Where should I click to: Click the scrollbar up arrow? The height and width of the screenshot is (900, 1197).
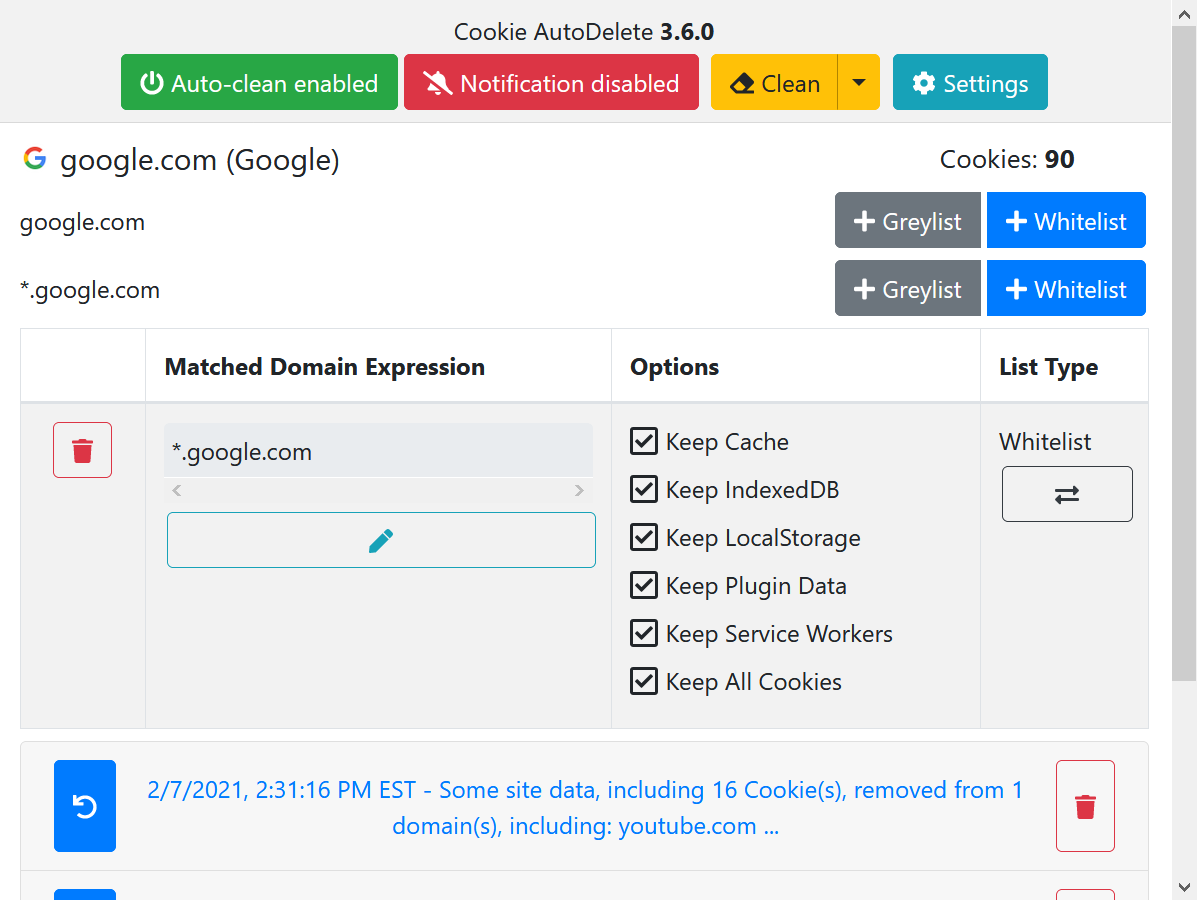click(1185, 14)
